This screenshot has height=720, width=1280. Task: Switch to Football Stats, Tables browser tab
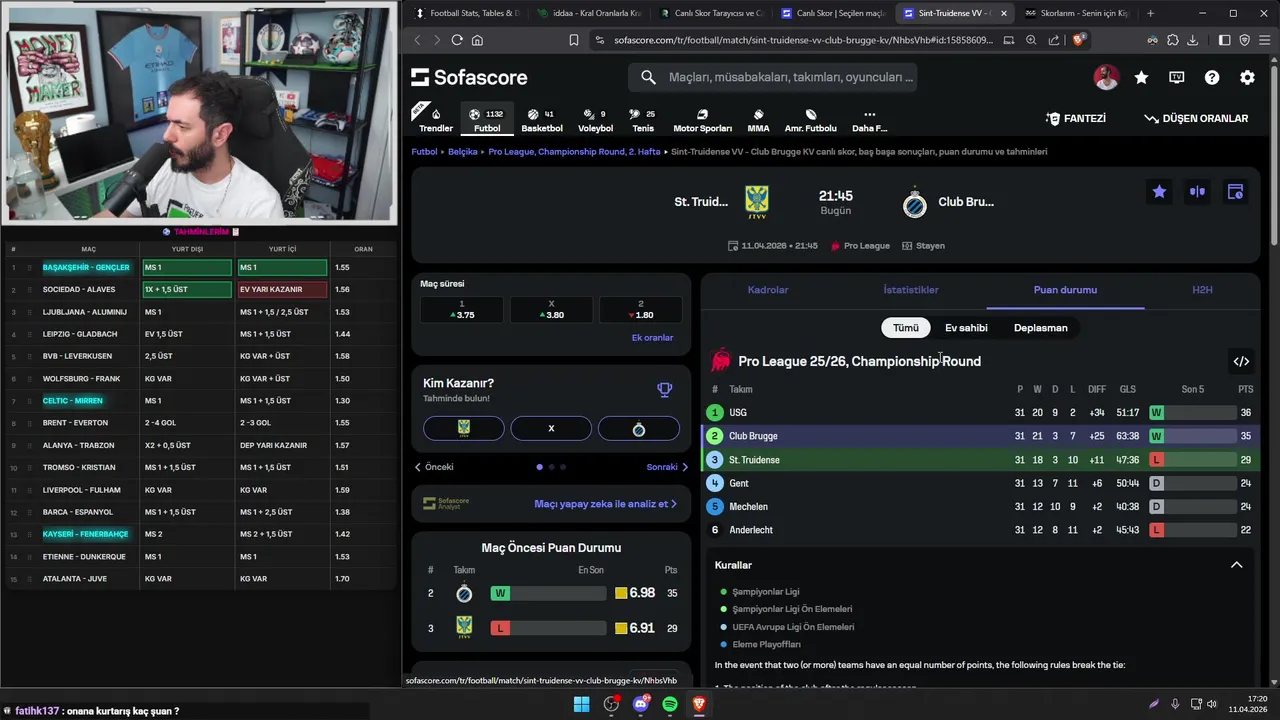[466, 13]
